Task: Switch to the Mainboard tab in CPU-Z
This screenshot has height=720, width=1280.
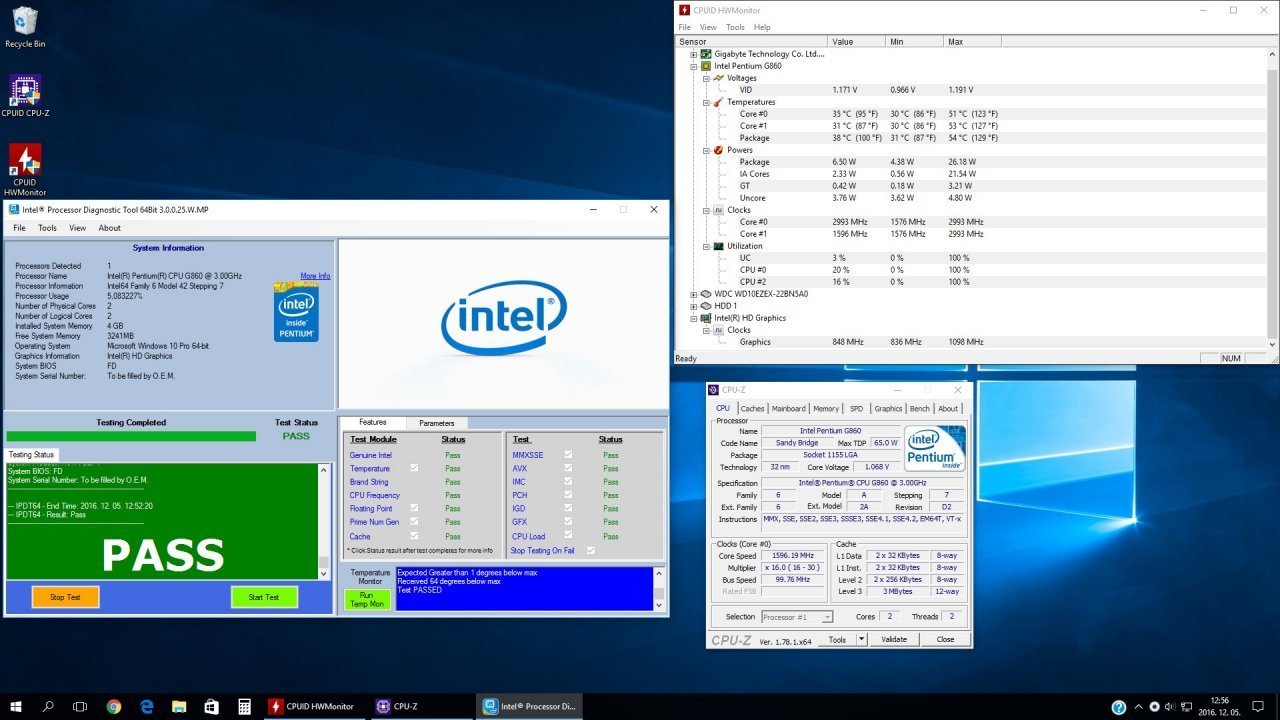Action: click(788, 408)
